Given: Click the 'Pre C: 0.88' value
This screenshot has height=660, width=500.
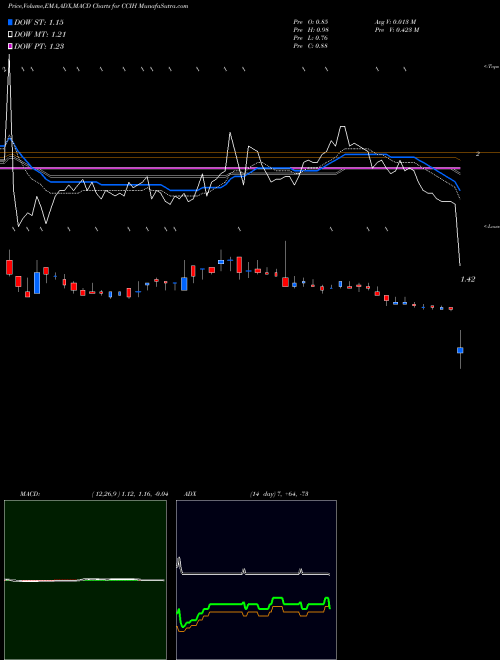Looking at the screenshot, I should tap(311, 46).
